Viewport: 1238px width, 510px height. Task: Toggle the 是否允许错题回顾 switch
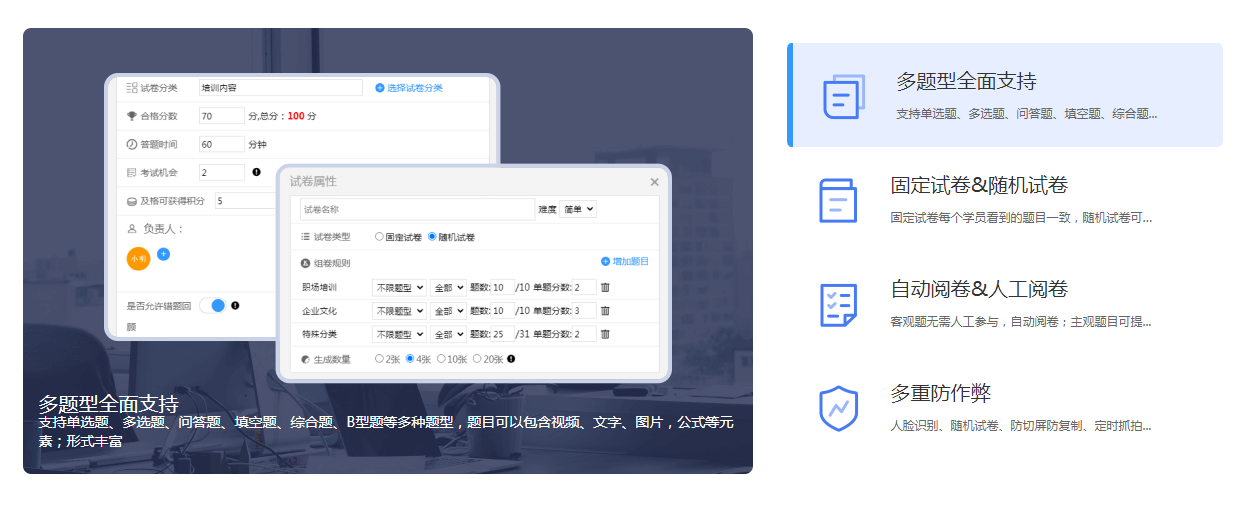coord(212,305)
